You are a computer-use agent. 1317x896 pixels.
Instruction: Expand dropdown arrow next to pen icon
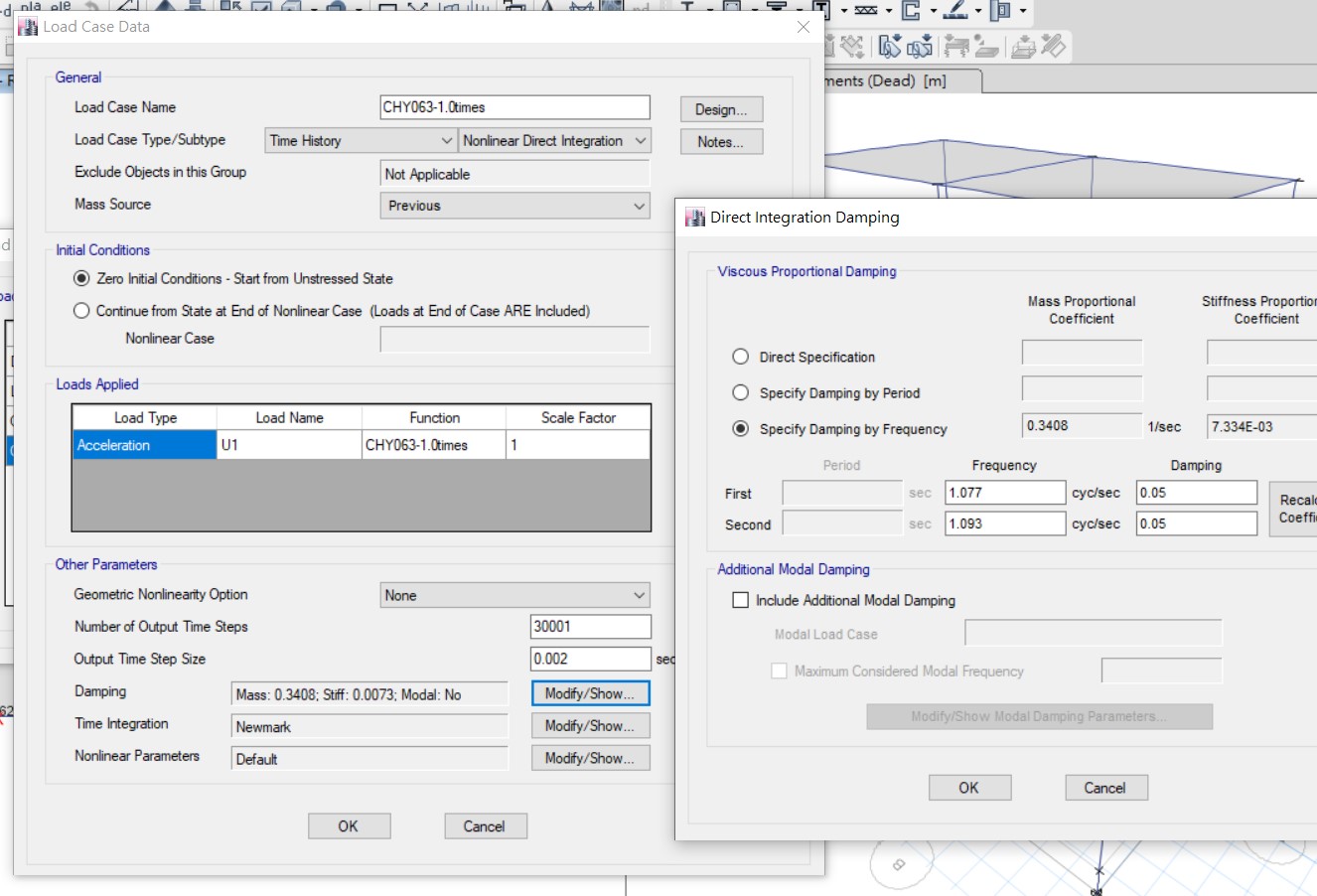click(978, 11)
